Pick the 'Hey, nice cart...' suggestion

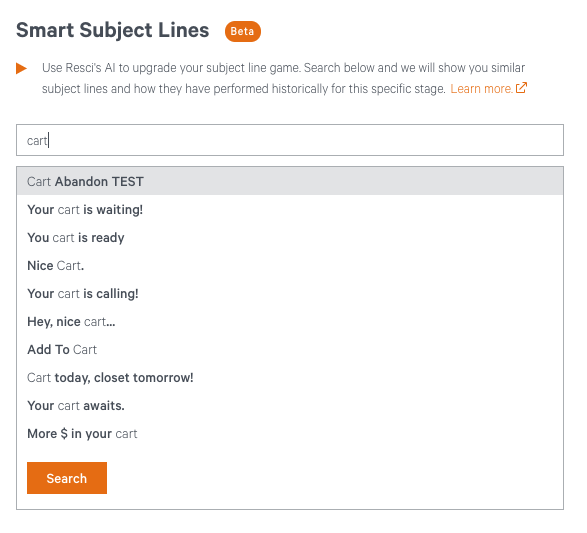[x=290, y=322]
